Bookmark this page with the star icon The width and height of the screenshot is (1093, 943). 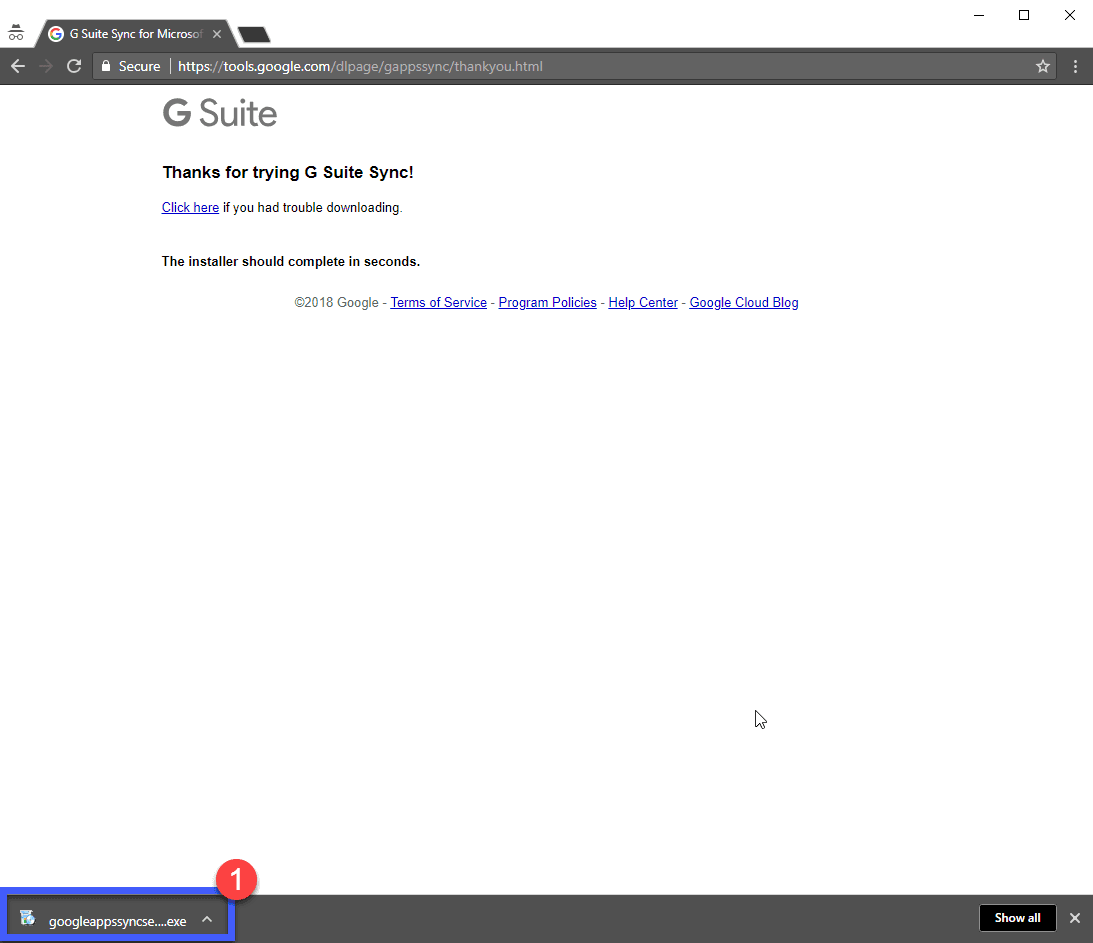coord(1043,66)
